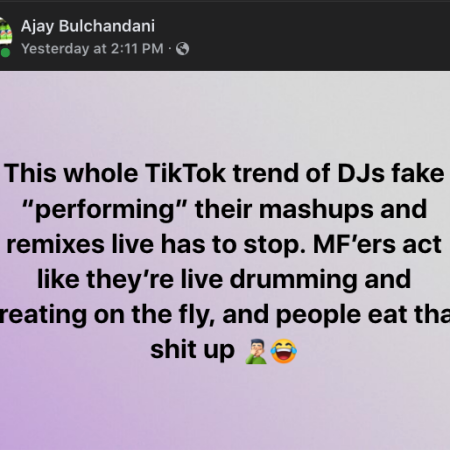
Task: Click the words "shit up" in the post
Action: point(193,350)
